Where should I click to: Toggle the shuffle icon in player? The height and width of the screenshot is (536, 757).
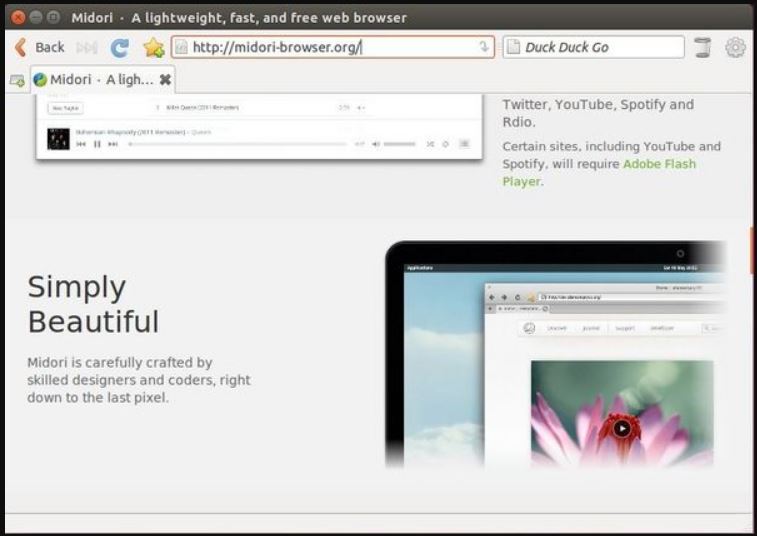(x=430, y=144)
